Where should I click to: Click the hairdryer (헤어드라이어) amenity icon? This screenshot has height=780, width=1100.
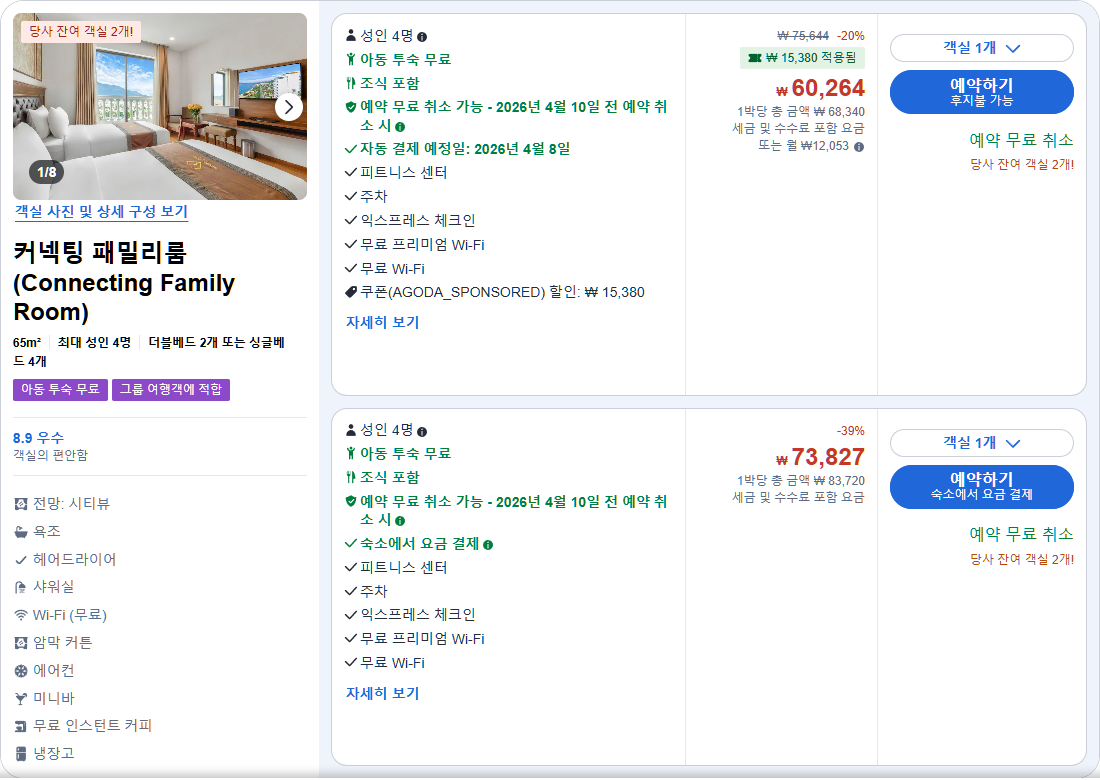(x=21, y=560)
